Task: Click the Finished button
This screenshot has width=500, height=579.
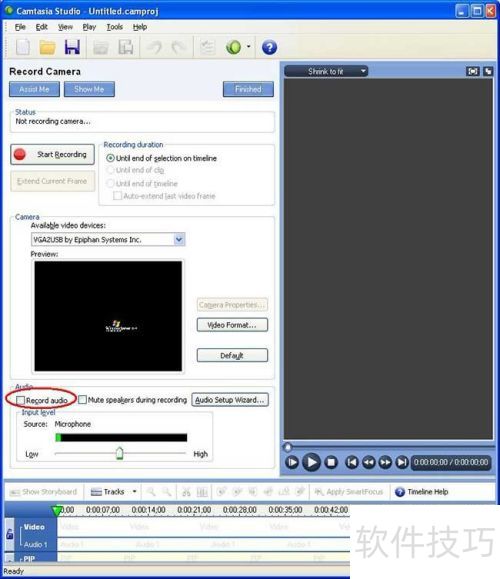Action: click(x=248, y=89)
